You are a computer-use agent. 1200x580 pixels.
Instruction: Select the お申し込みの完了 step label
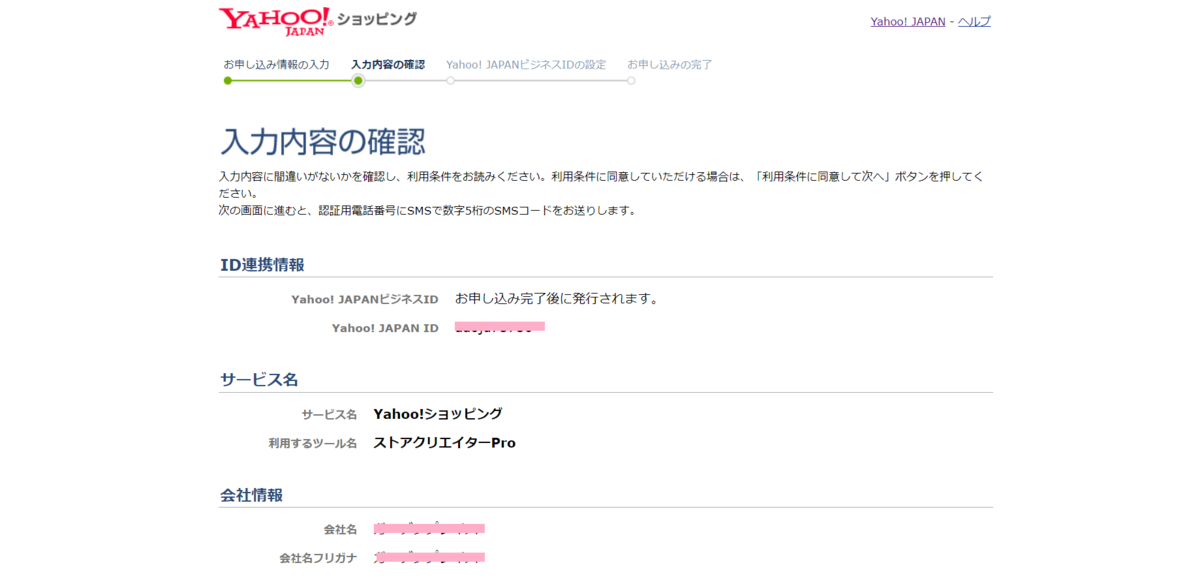tap(670, 64)
